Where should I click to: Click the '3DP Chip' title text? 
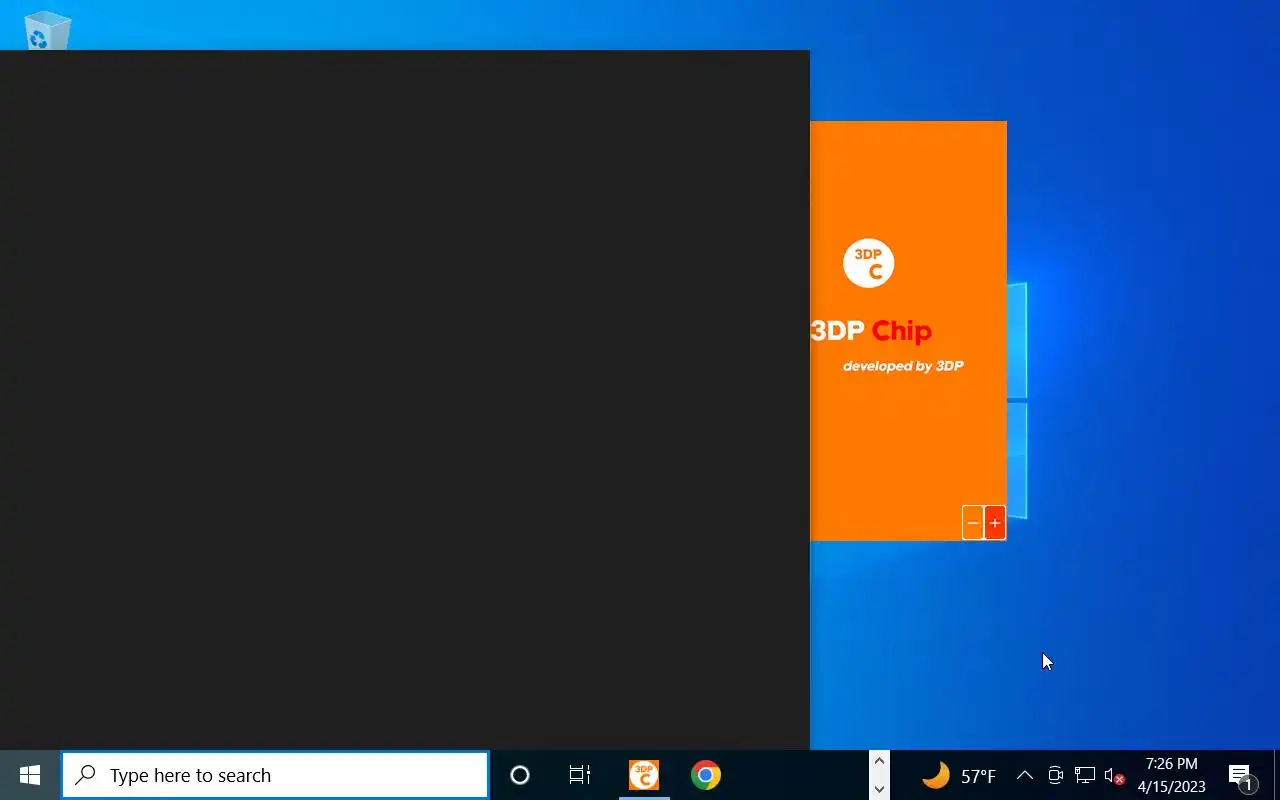click(871, 331)
